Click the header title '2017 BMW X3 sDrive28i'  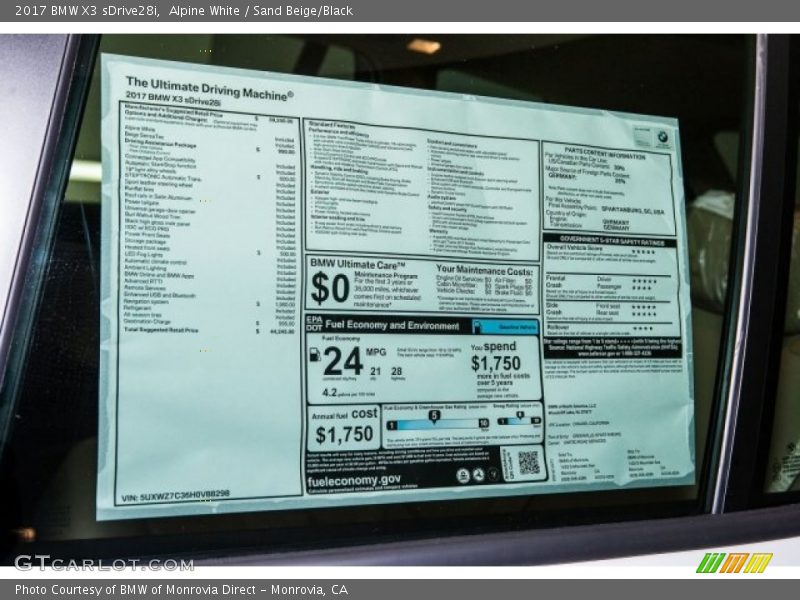click(87, 11)
